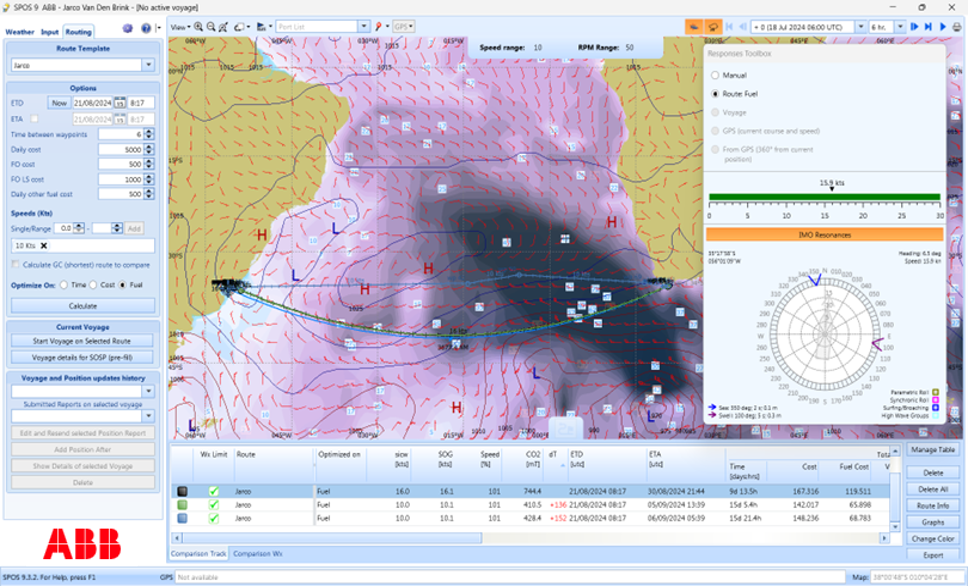Jump to the last forecast time step

tap(928, 27)
